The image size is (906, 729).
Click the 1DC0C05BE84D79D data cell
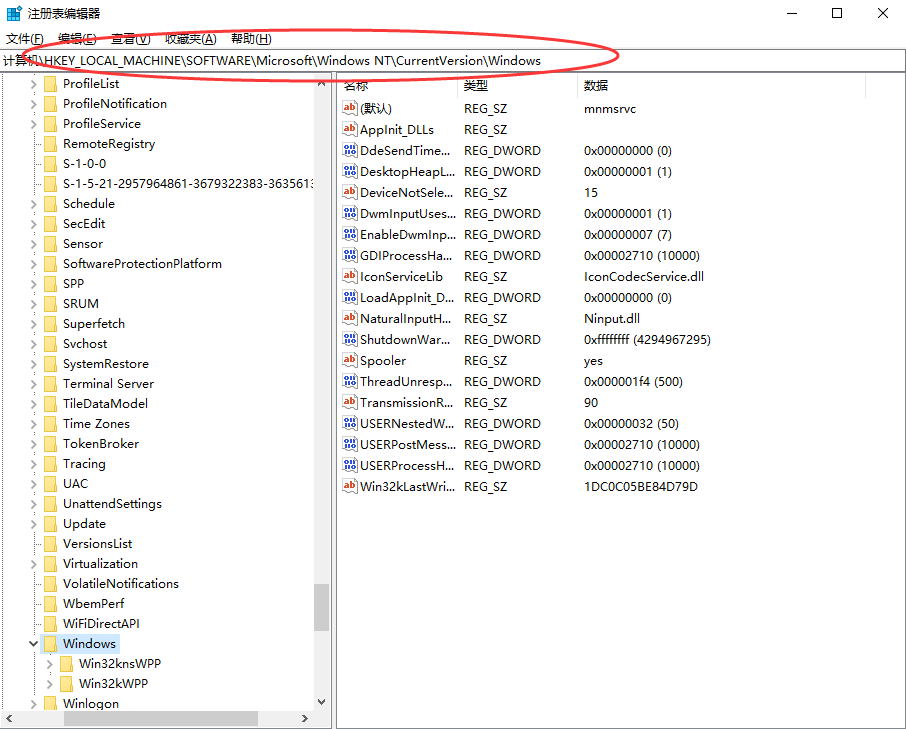641,486
